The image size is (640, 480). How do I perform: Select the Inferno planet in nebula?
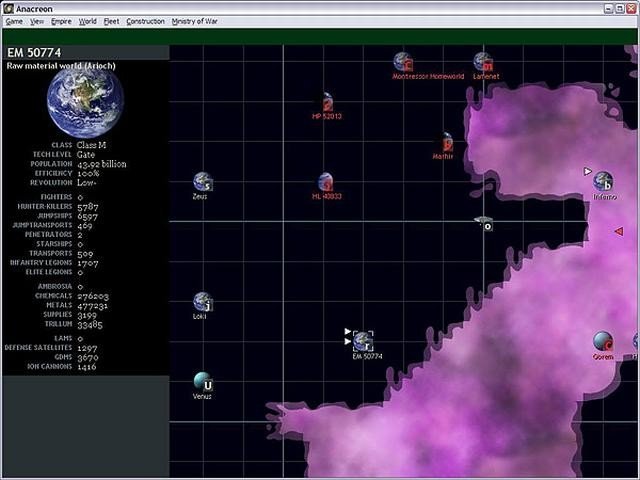click(x=603, y=181)
